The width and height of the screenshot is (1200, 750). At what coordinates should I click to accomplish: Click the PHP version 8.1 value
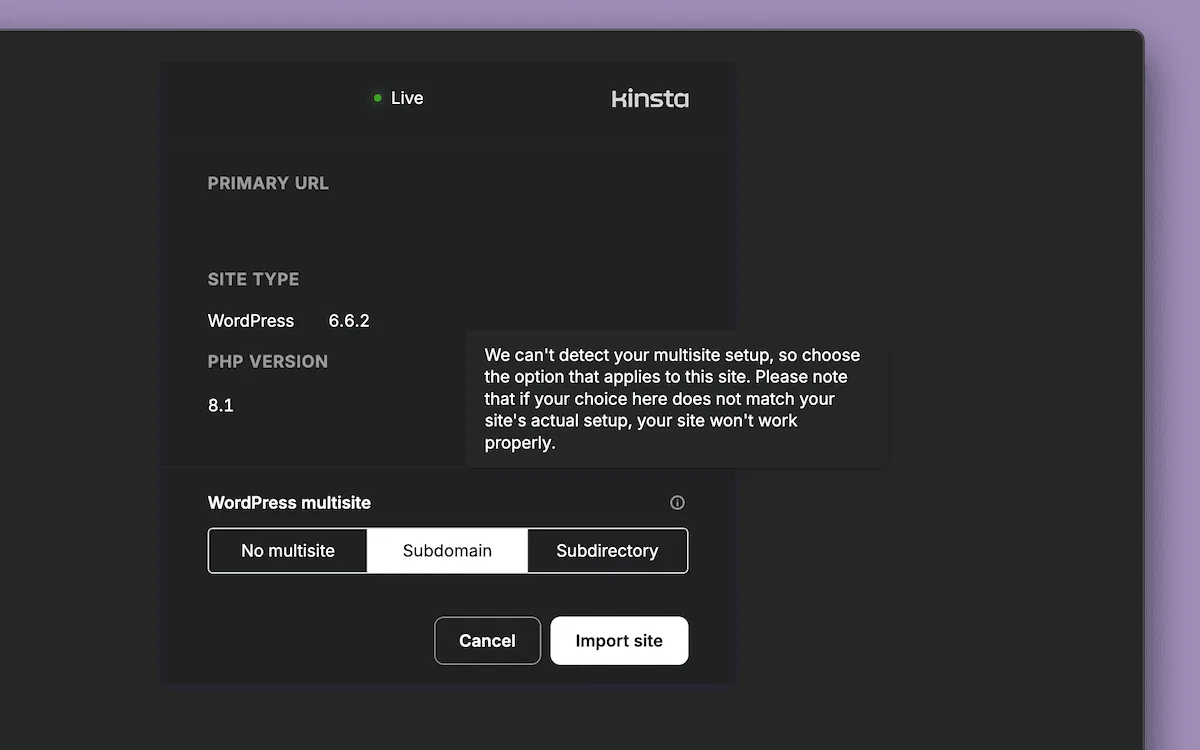point(221,405)
